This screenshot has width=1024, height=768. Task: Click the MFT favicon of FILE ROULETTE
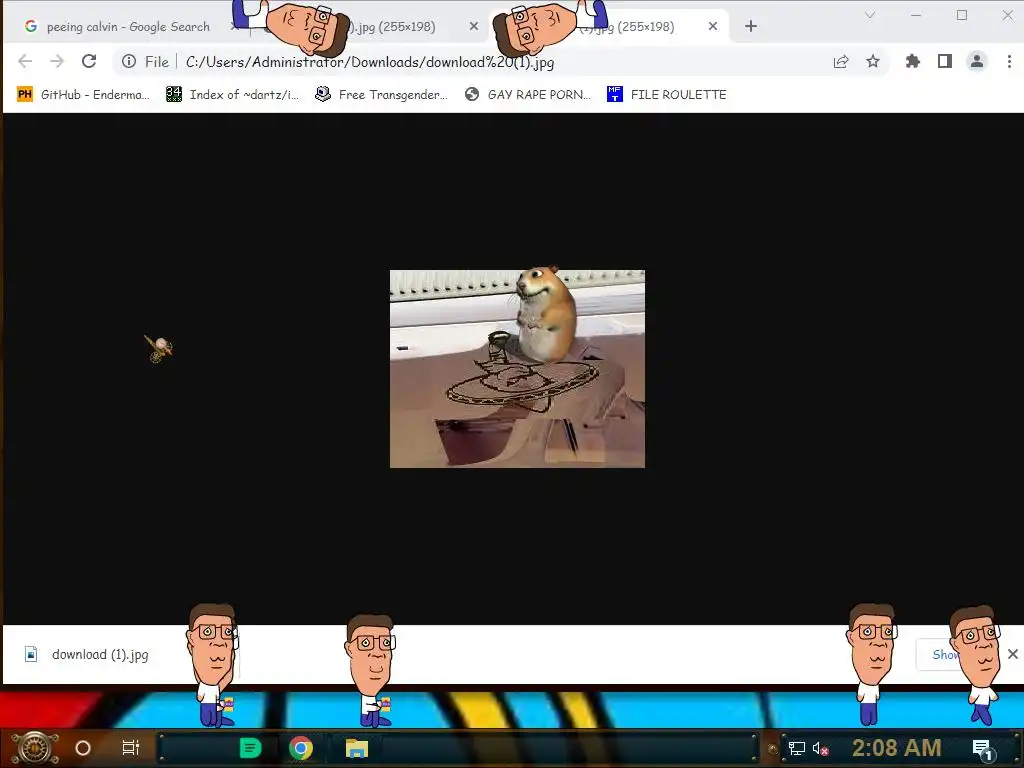[x=615, y=95]
